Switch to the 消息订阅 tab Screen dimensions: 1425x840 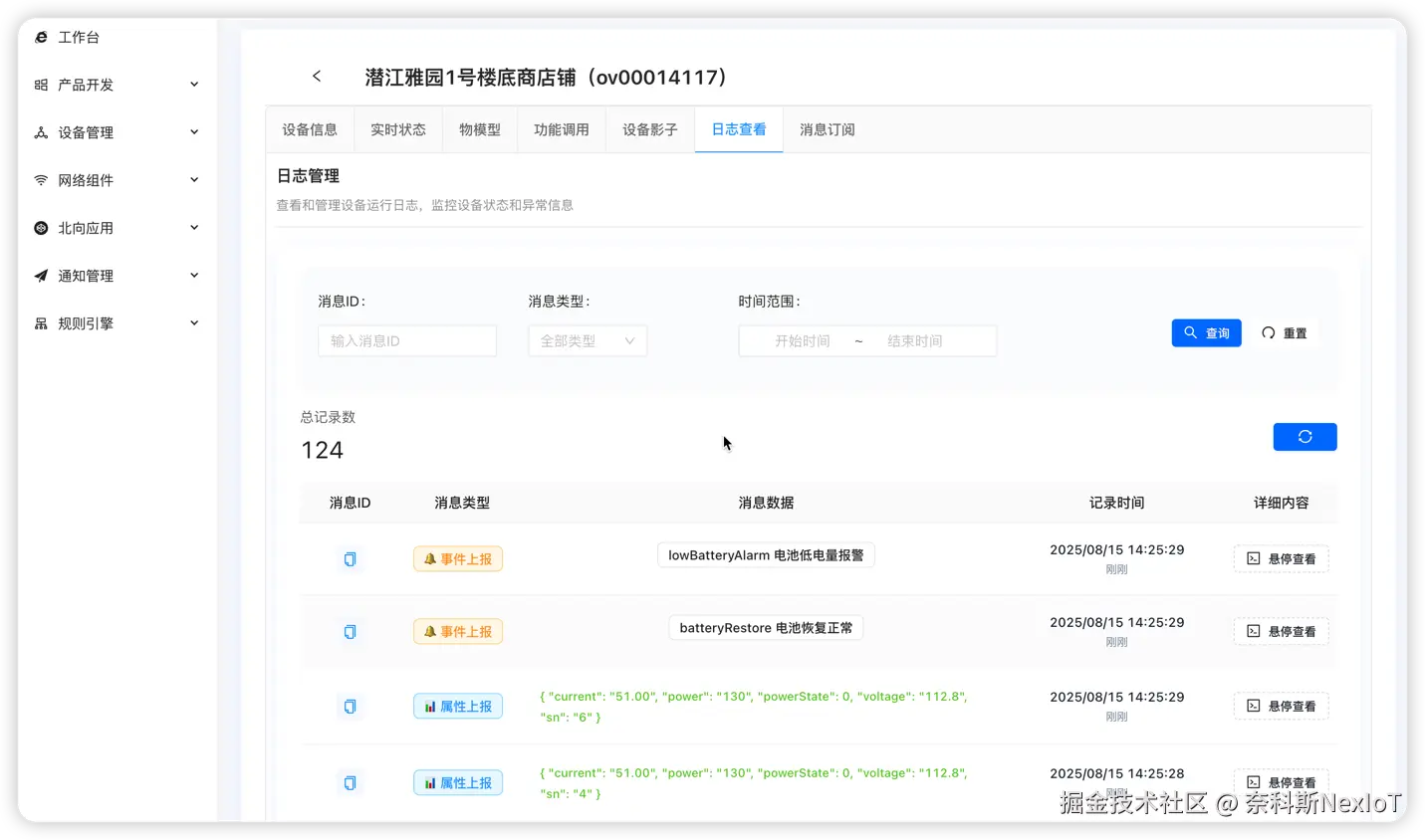tap(827, 129)
